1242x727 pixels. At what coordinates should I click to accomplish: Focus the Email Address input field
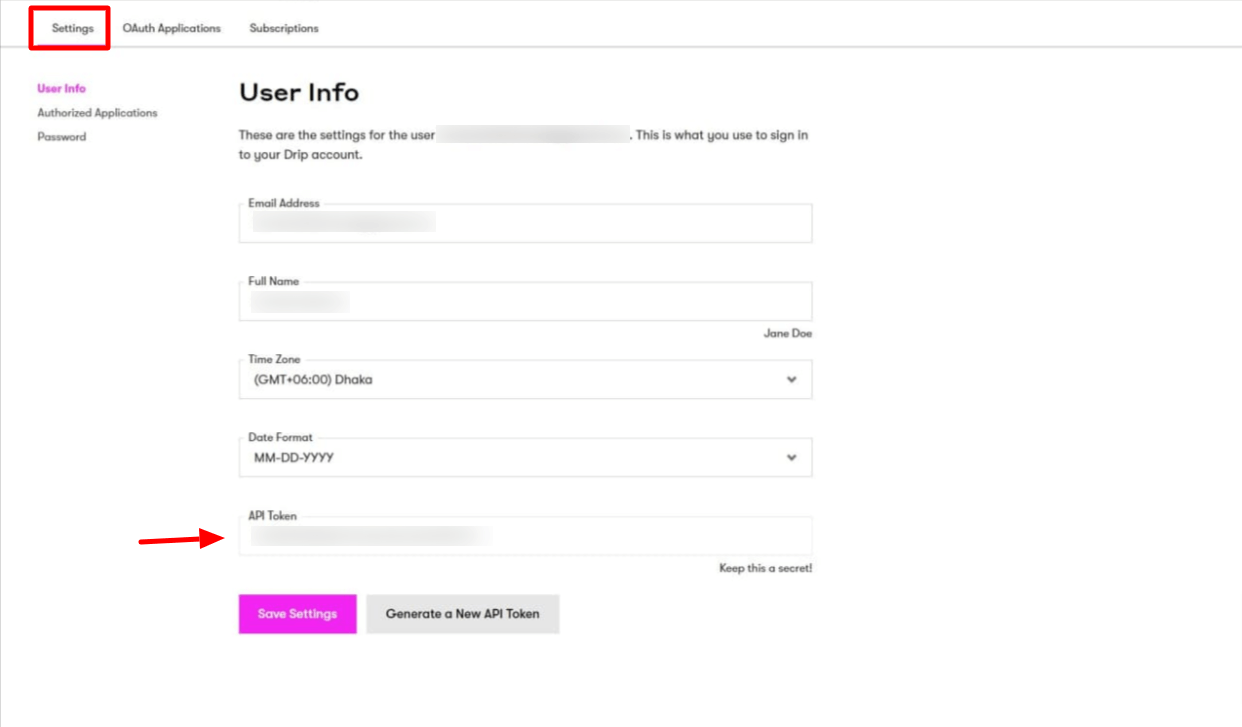click(525, 222)
